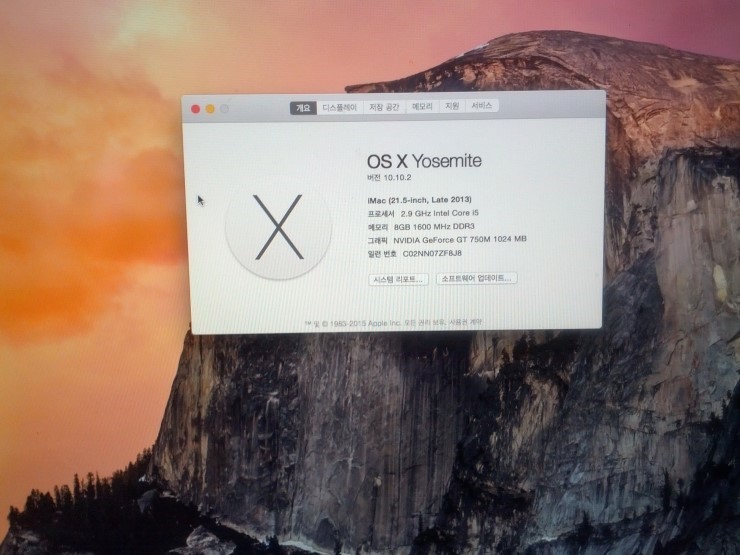The image size is (740, 555).
Task: Open the 지원 support tab
Action: click(x=452, y=106)
